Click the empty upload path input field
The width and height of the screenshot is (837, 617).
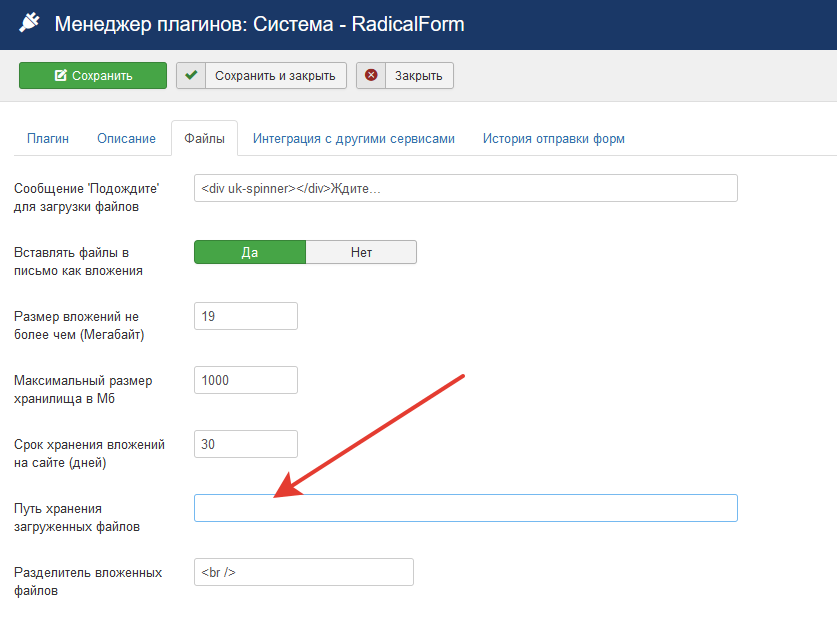click(465, 508)
